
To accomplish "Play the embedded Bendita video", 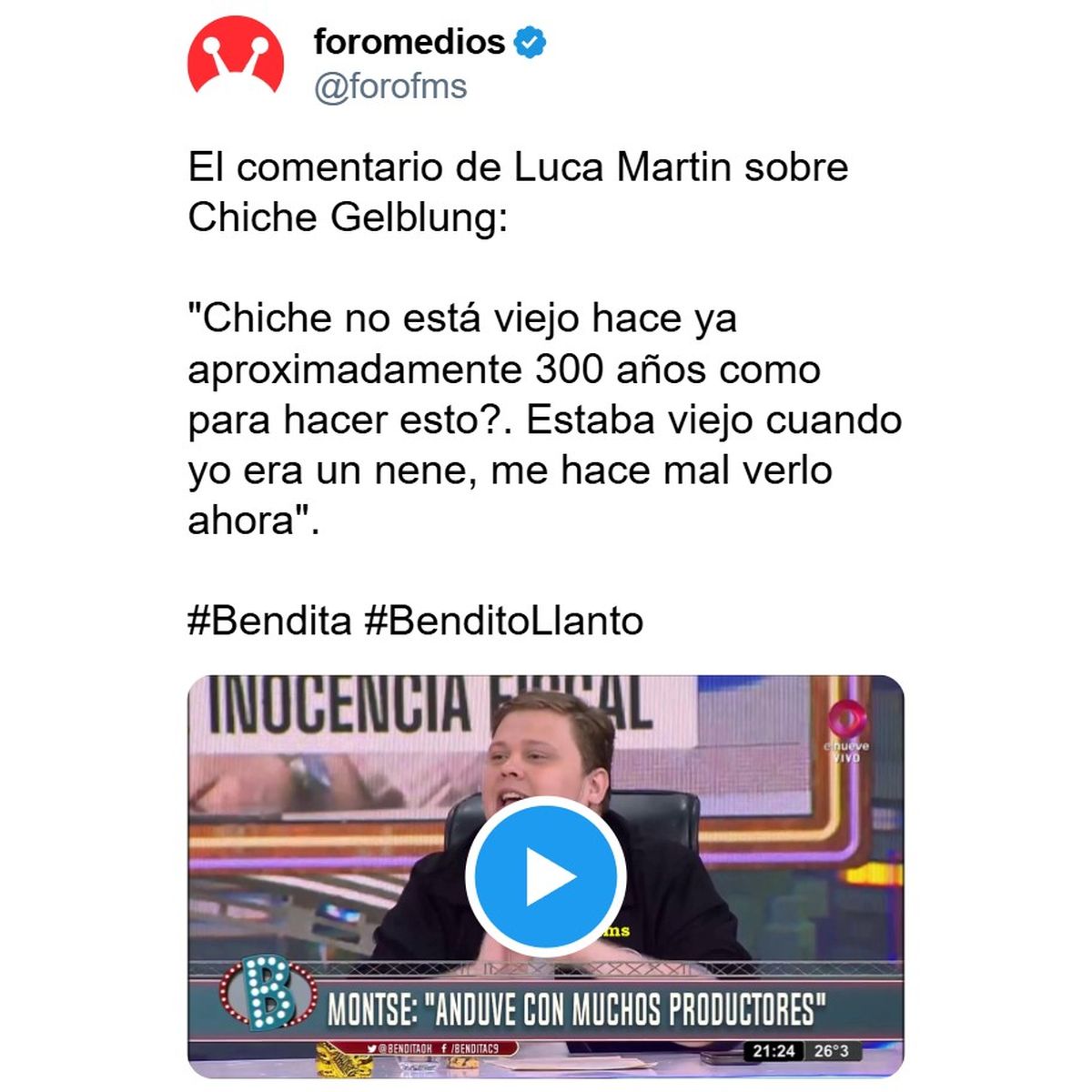I will pyautogui.click(x=545, y=876).
